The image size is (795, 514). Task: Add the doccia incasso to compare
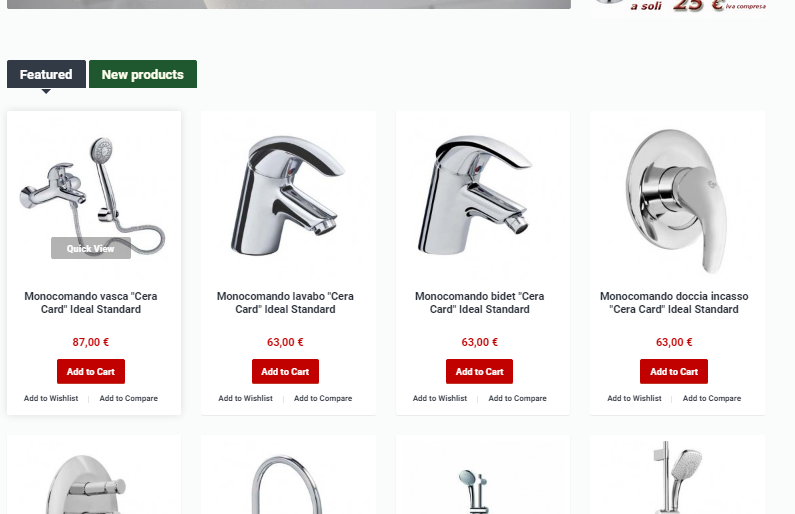712,398
